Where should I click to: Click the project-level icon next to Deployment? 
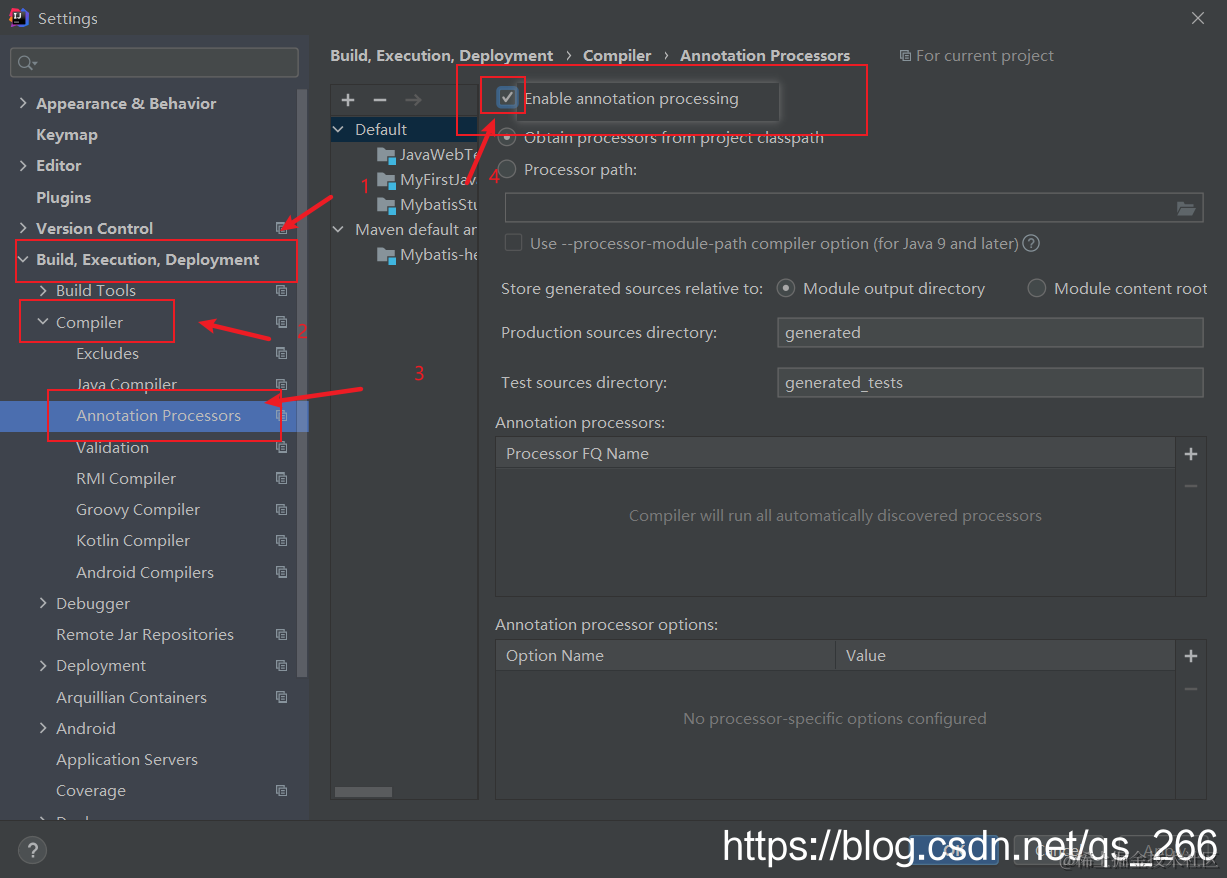tap(282, 665)
